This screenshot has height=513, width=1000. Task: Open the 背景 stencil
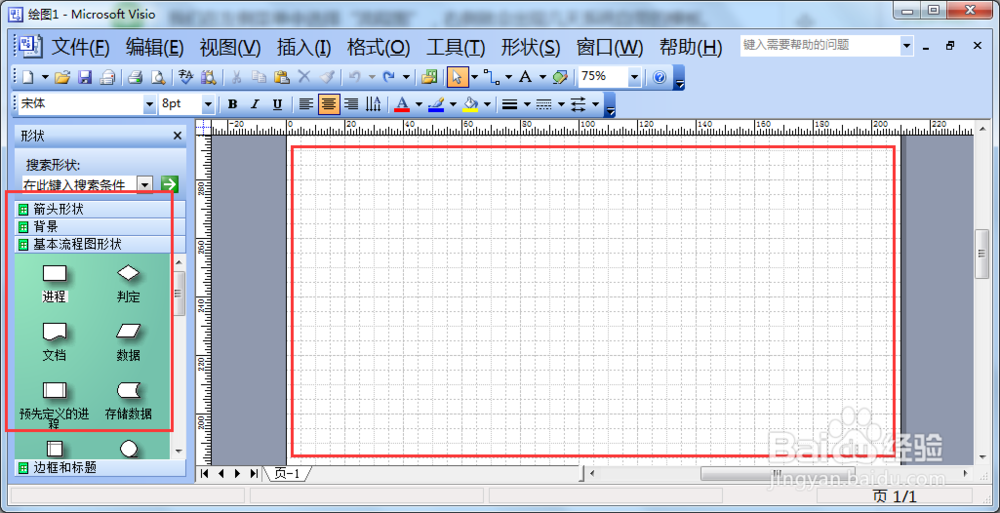pos(101,227)
